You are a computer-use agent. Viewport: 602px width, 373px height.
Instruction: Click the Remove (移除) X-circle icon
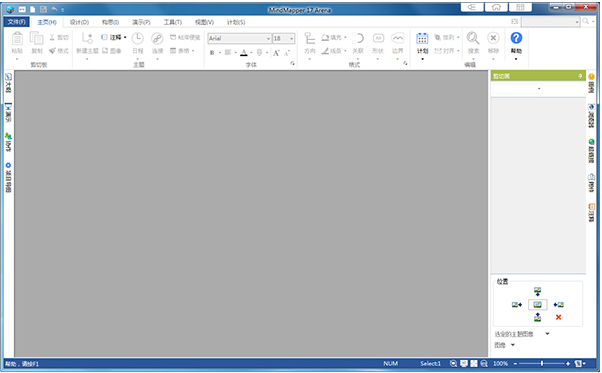(493, 38)
